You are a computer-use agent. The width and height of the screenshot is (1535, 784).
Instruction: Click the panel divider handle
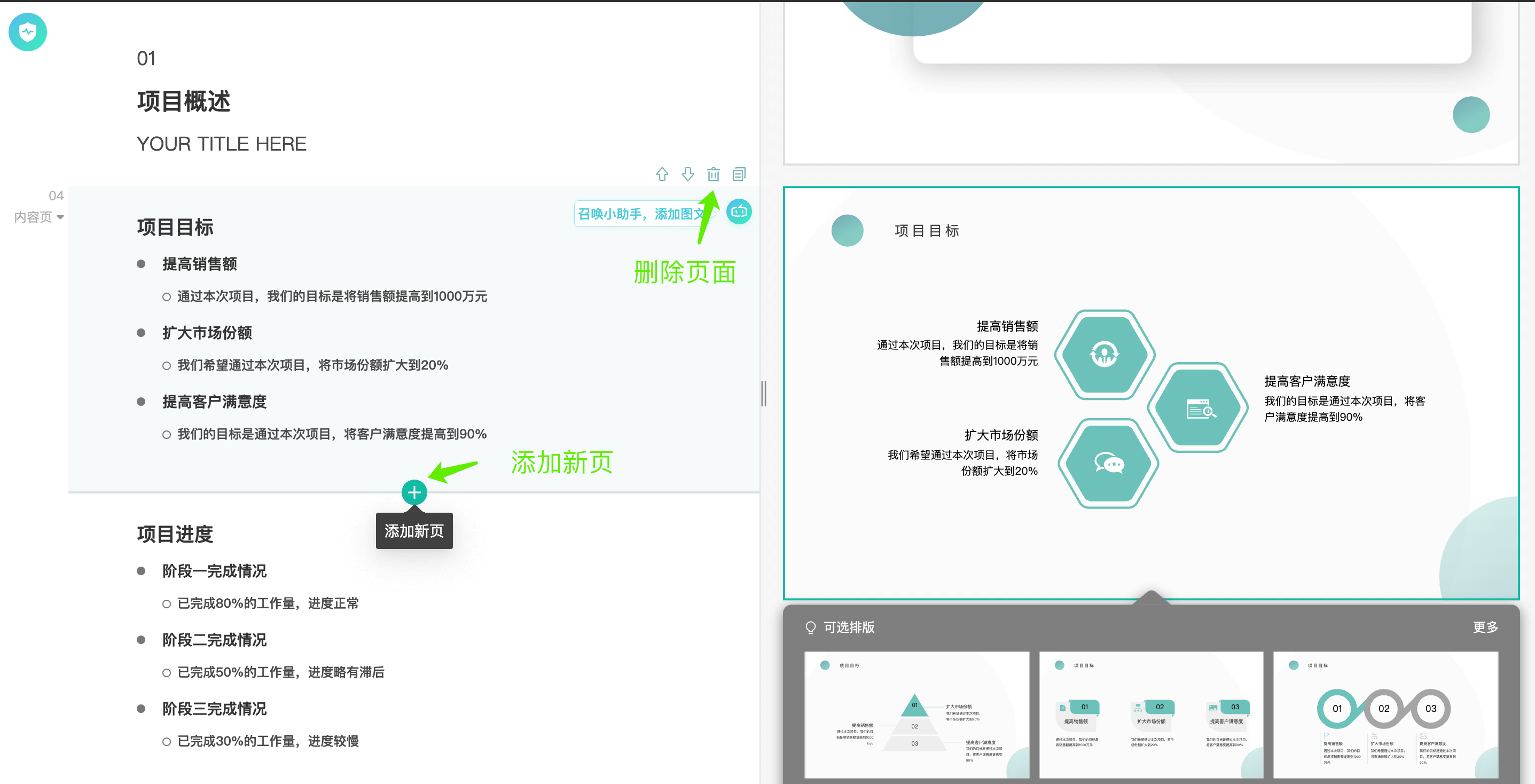[x=764, y=393]
